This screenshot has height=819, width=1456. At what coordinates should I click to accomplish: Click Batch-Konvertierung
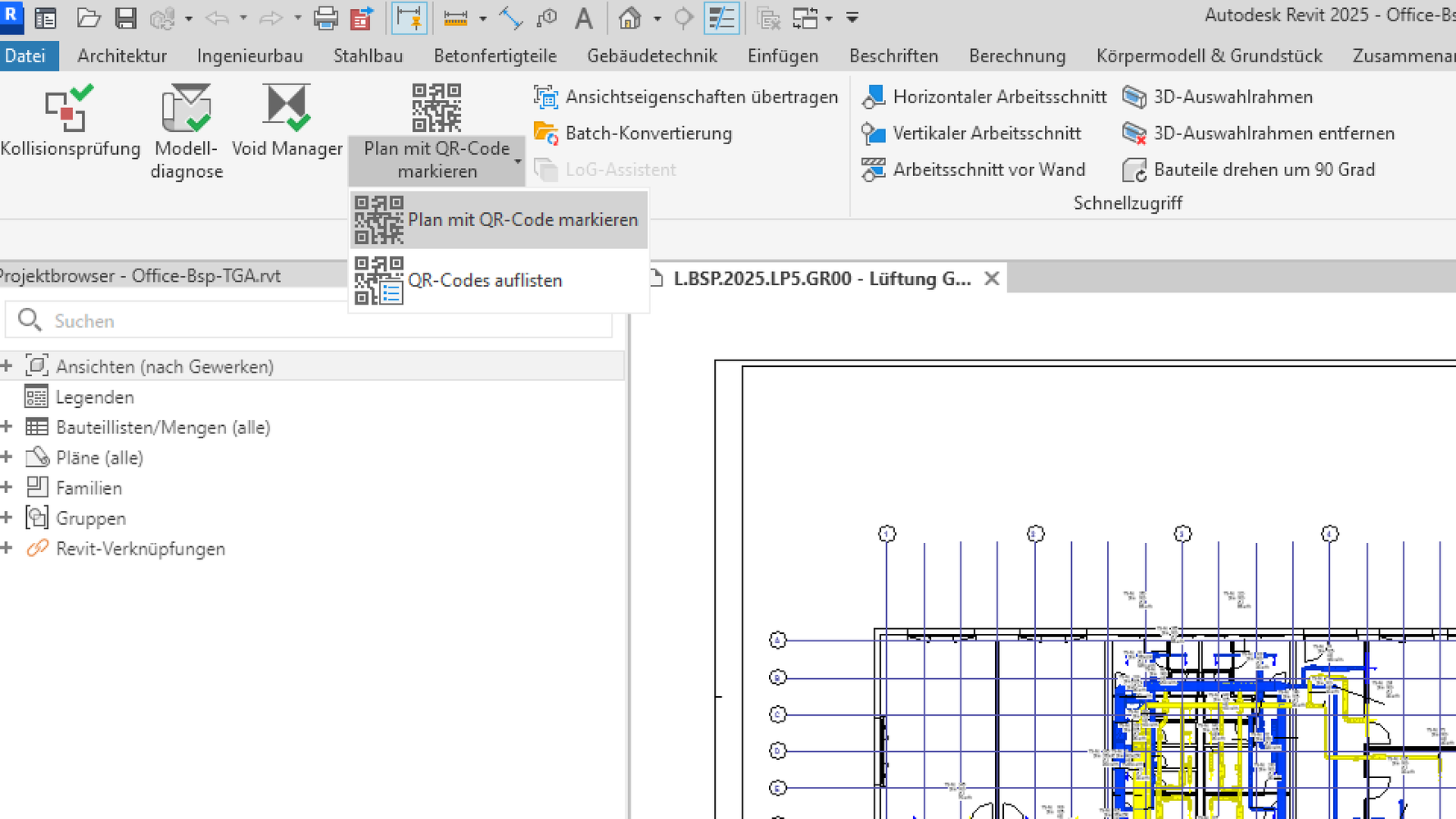coord(633,133)
